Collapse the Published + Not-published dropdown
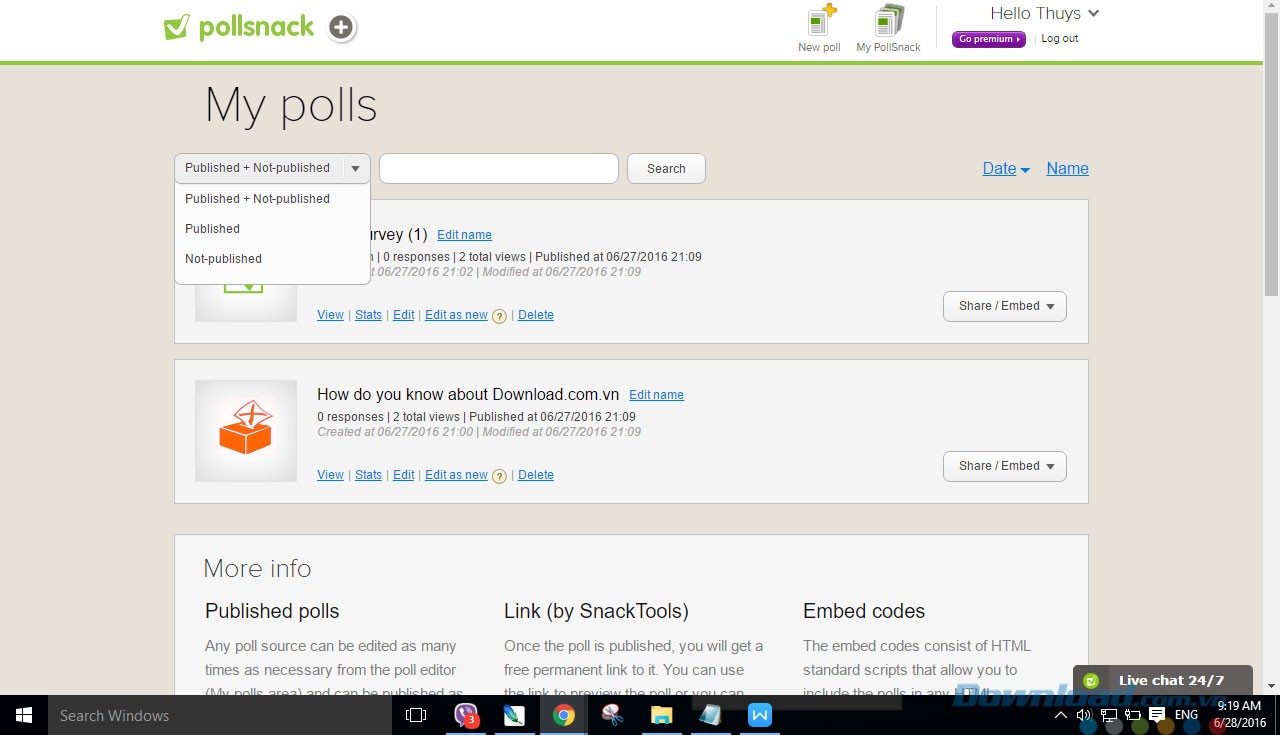1280x735 pixels. coord(355,169)
